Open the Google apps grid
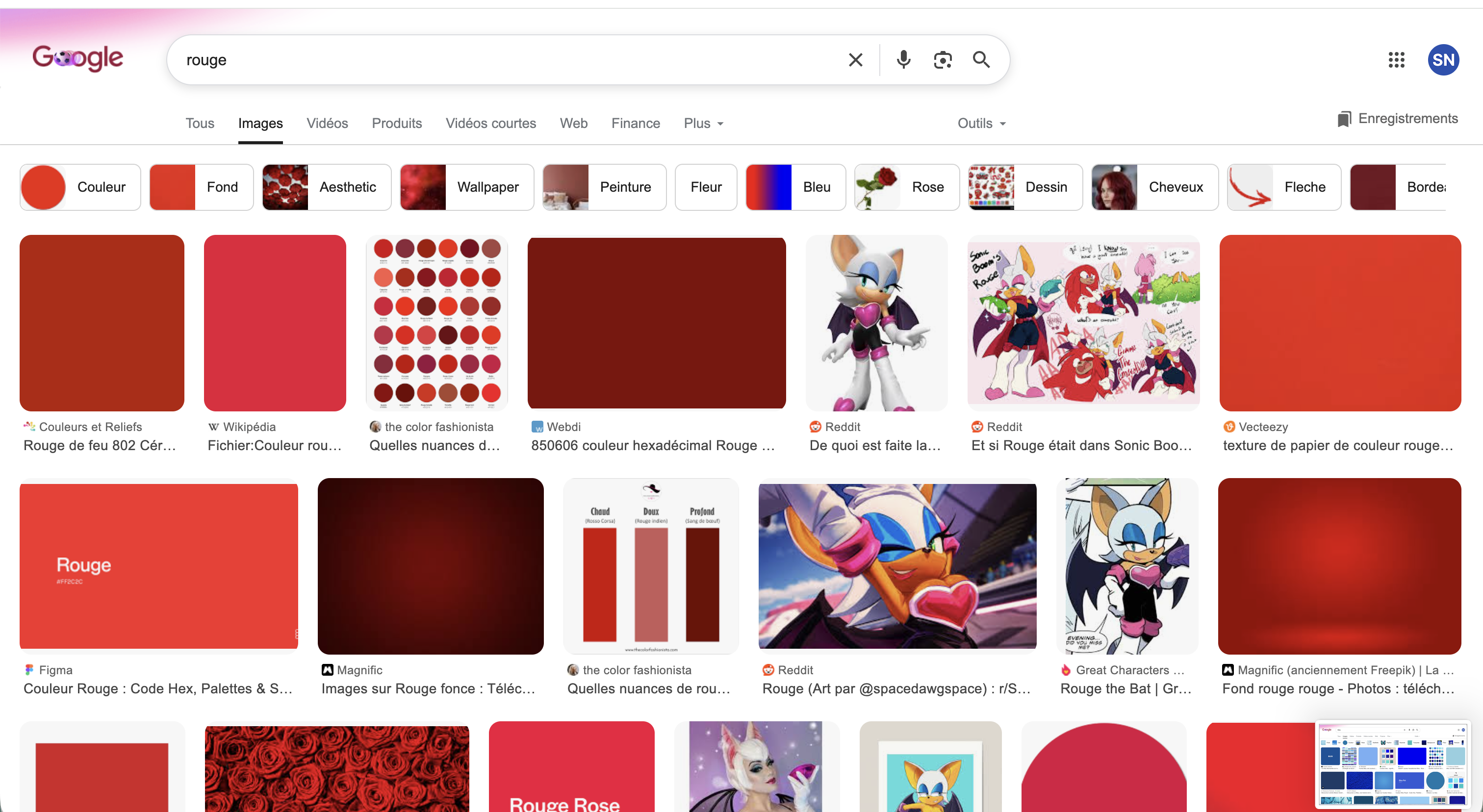 [1396, 60]
